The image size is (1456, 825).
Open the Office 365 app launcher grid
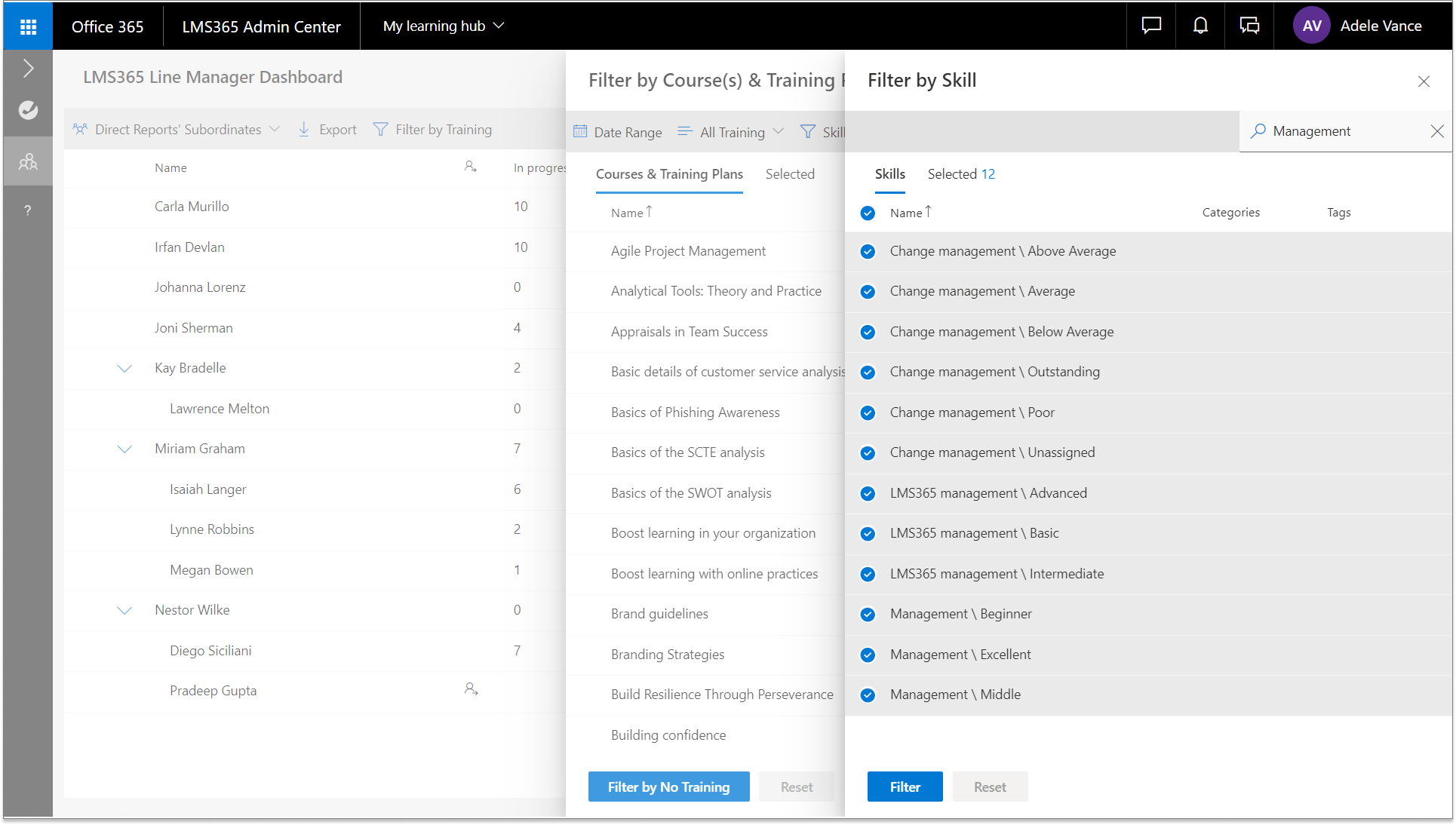click(28, 26)
